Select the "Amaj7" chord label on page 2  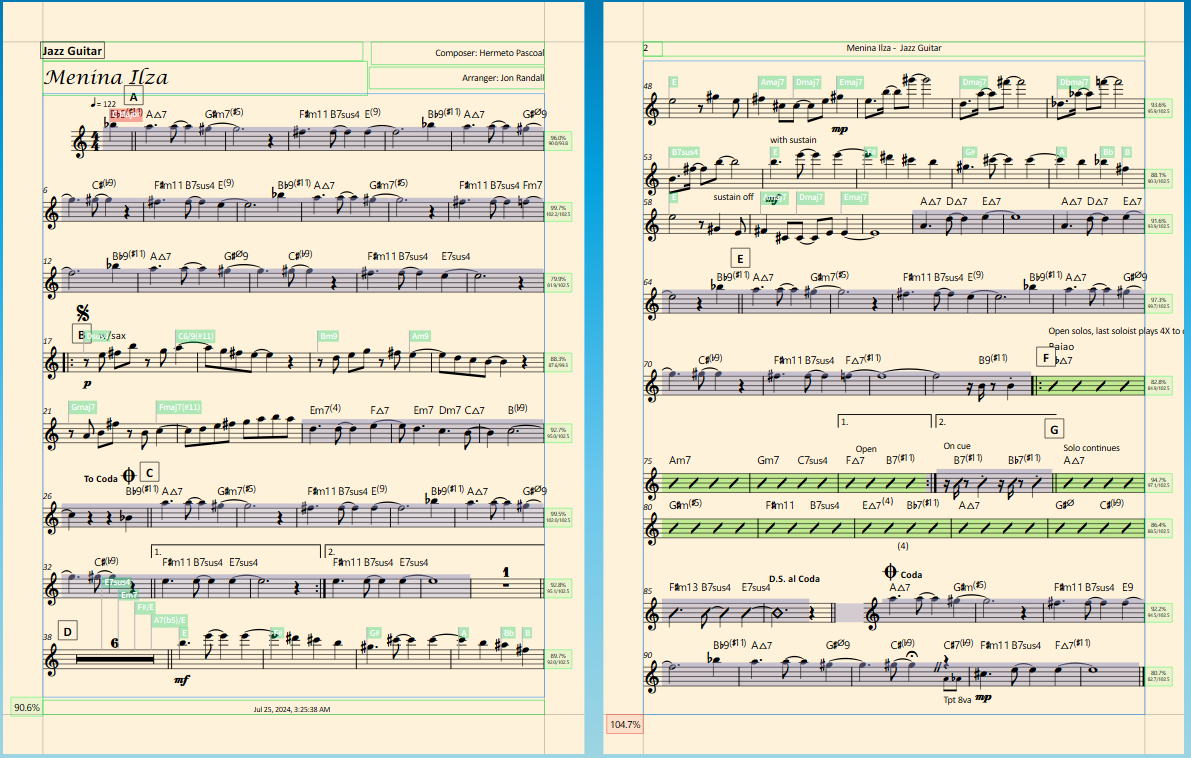click(x=772, y=82)
